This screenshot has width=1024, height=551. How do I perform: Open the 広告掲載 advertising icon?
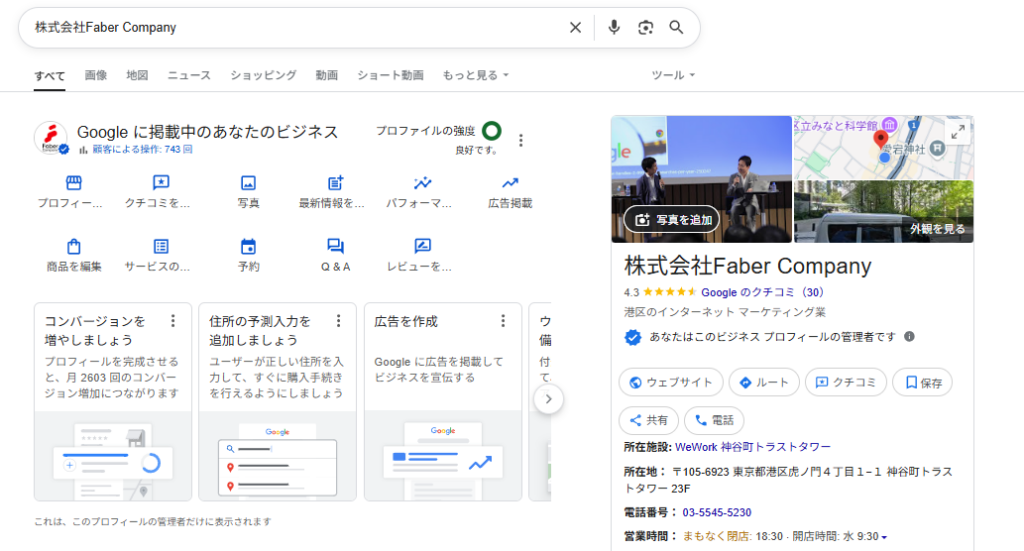[510, 182]
